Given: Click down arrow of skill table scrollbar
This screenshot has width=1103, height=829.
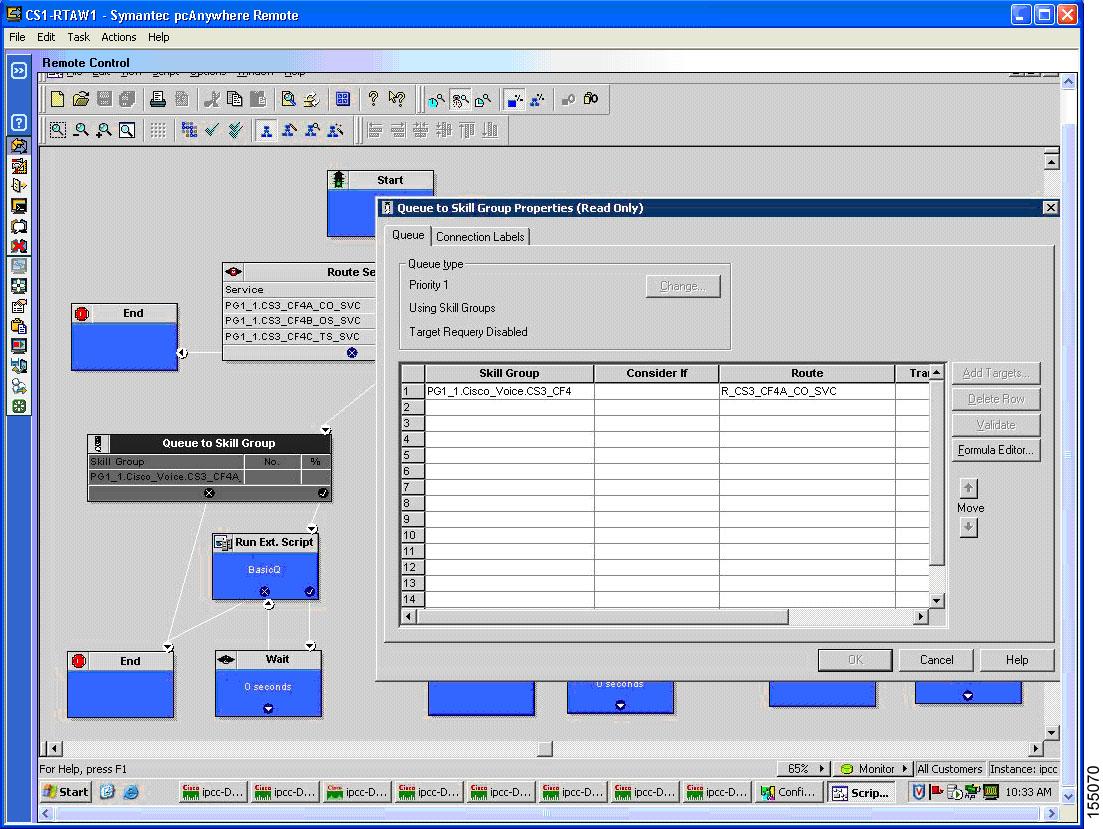Looking at the screenshot, I should [936, 600].
